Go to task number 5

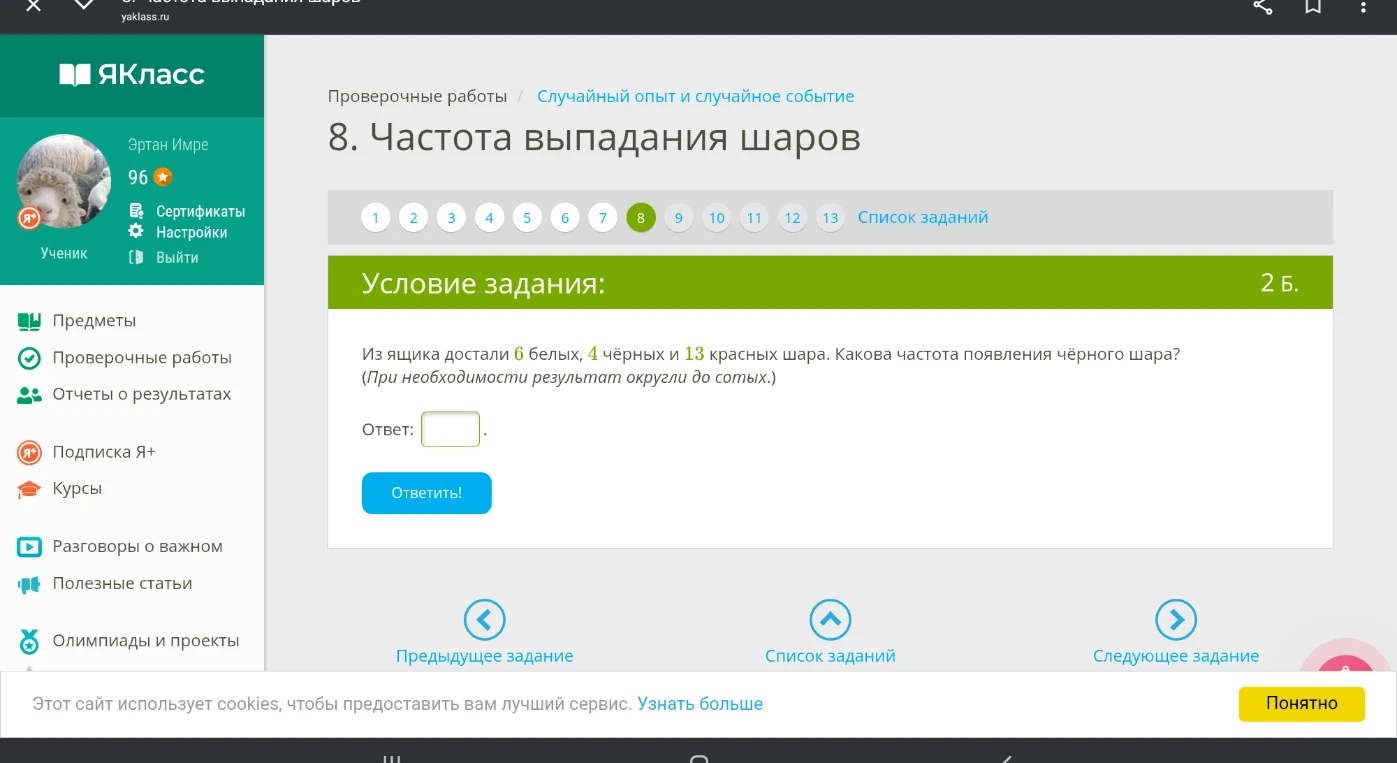pos(527,217)
